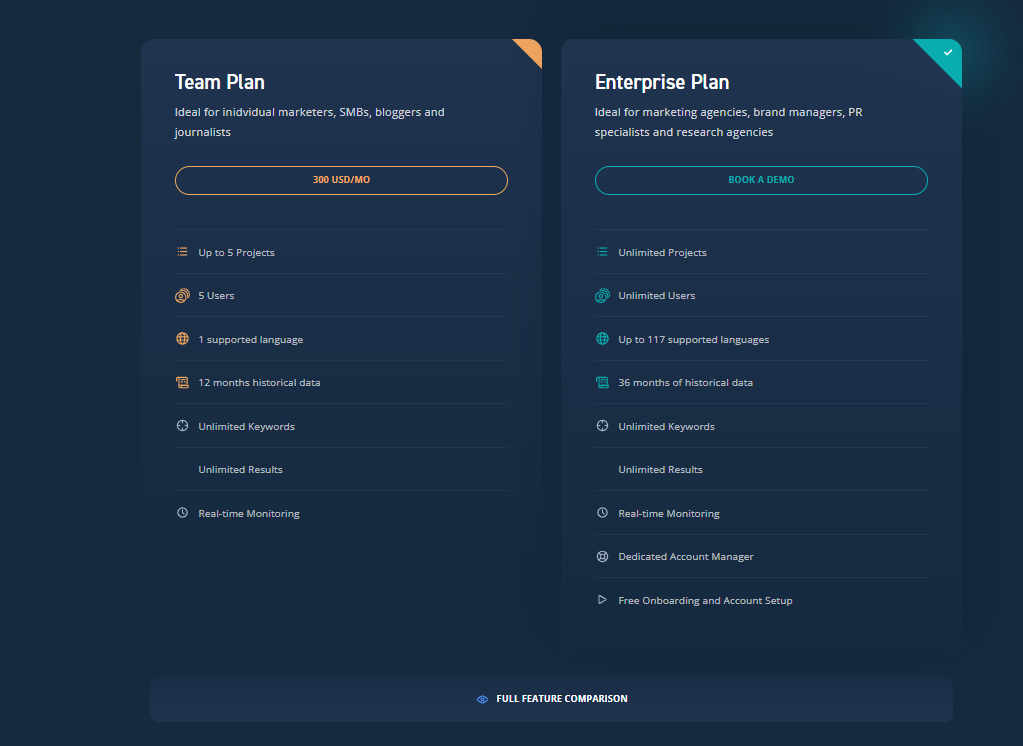Click the Enterprise Real-time Monitoring clock icon
This screenshot has width=1023, height=746.
point(603,513)
